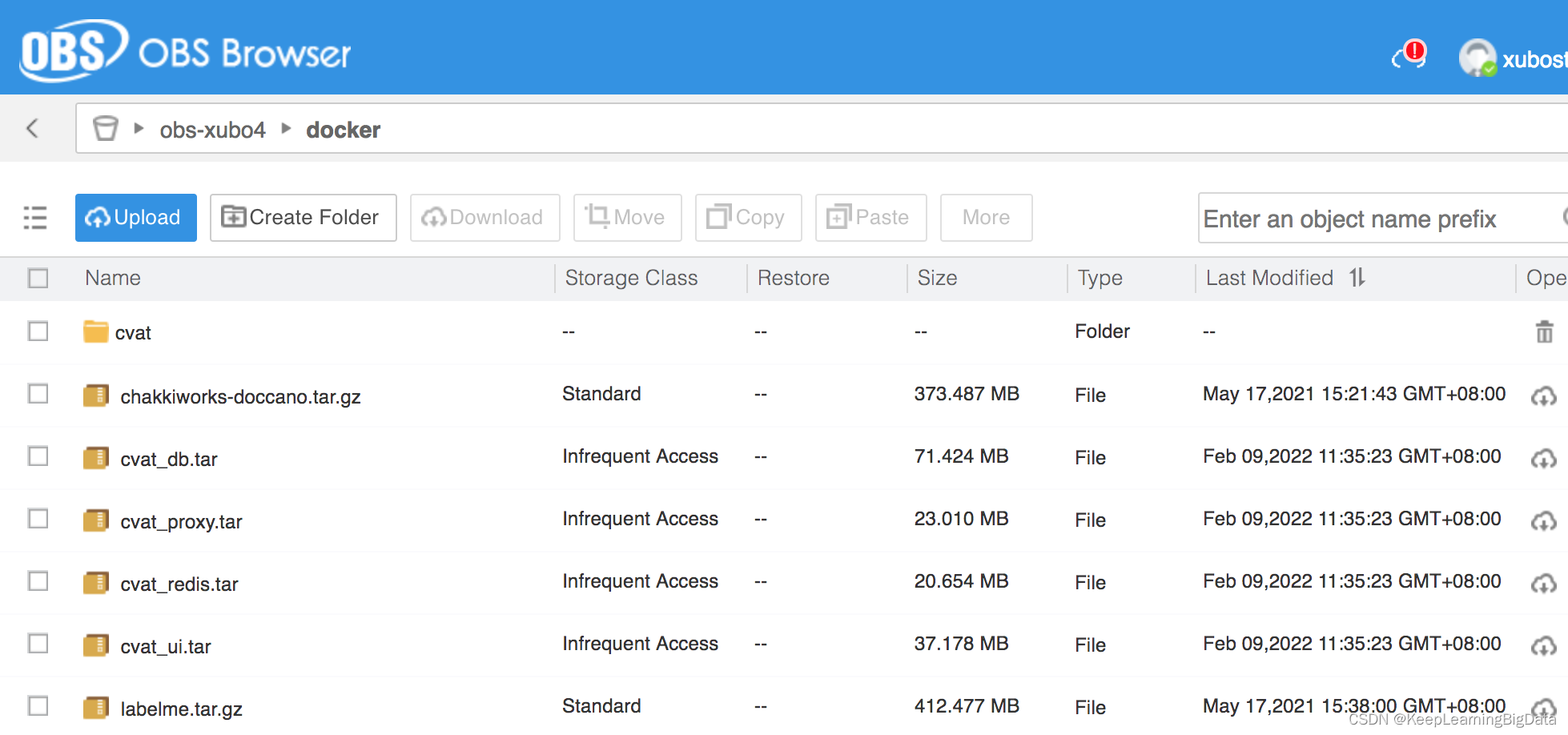This screenshot has width=1568, height=735.
Task: Select file name cvat_proxy.tar
Action: tap(181, 522)
